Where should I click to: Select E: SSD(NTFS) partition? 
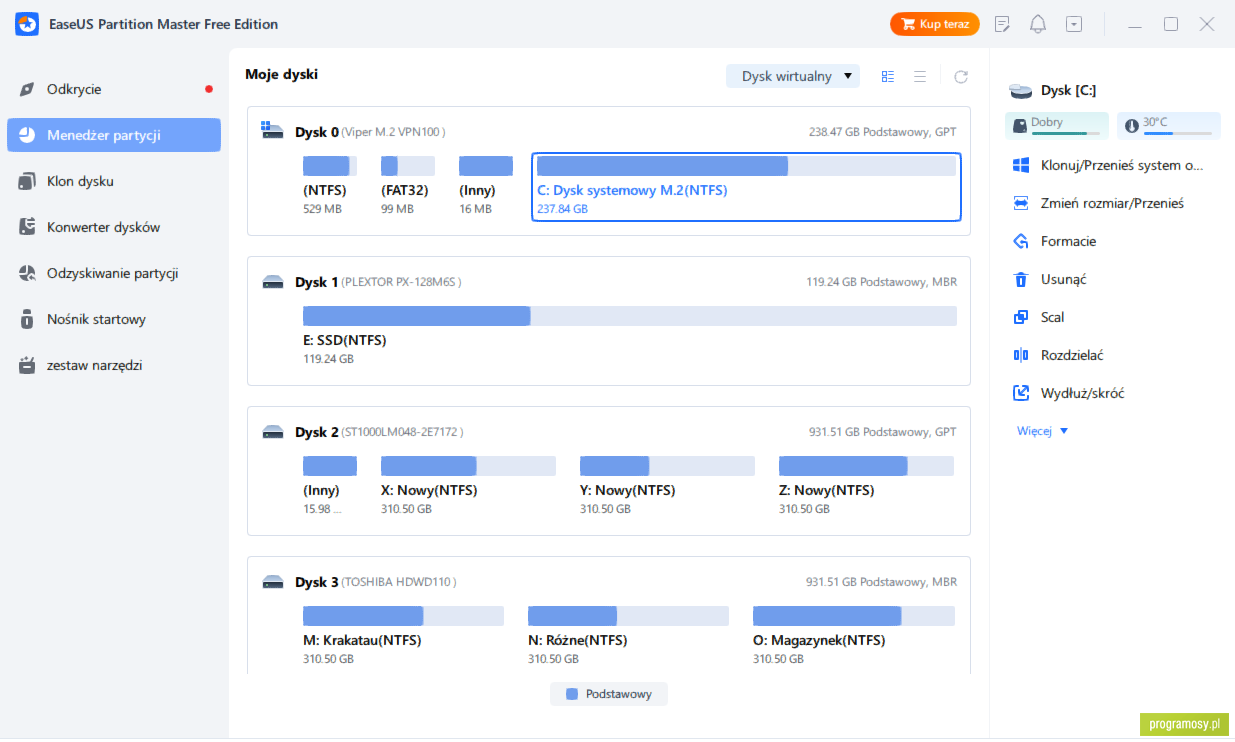pyautogui.click(x=630, y=336)
